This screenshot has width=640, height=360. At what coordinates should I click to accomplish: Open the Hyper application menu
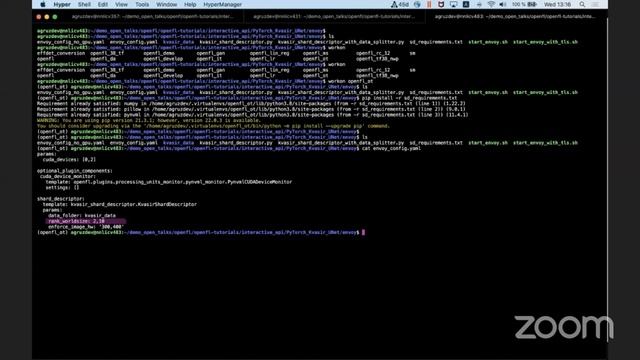point(62,4)
